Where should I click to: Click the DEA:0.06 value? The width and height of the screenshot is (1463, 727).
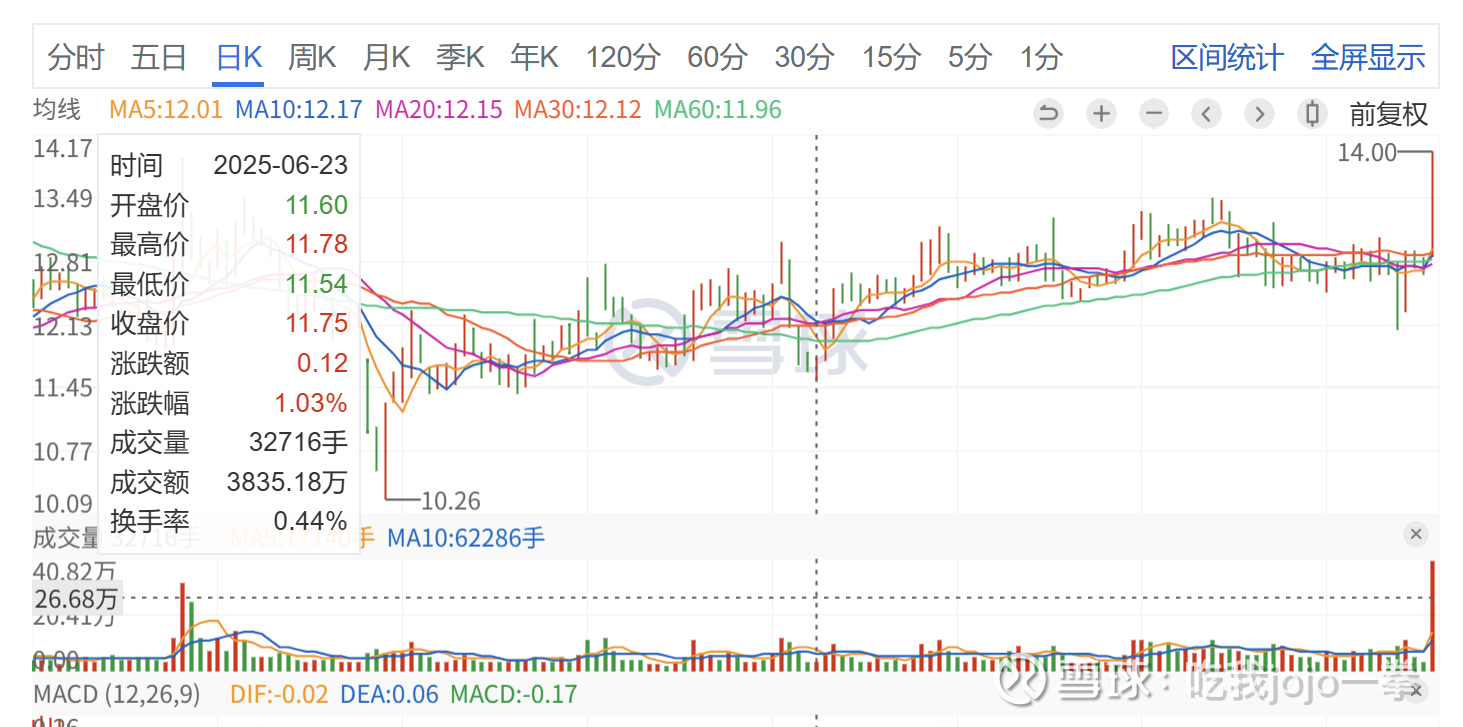(x=390, y=694)
